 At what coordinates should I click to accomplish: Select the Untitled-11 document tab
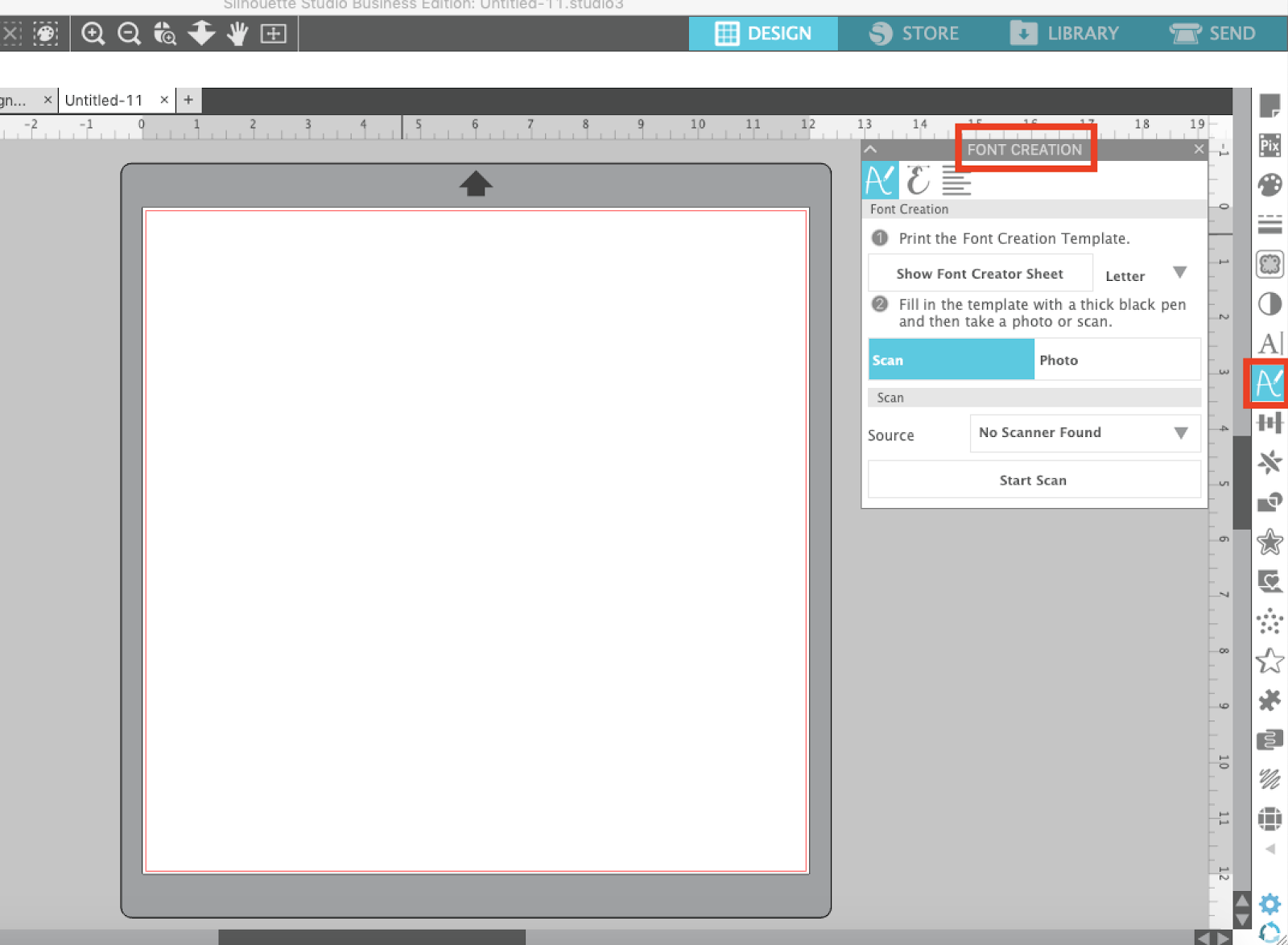(104, 101)
